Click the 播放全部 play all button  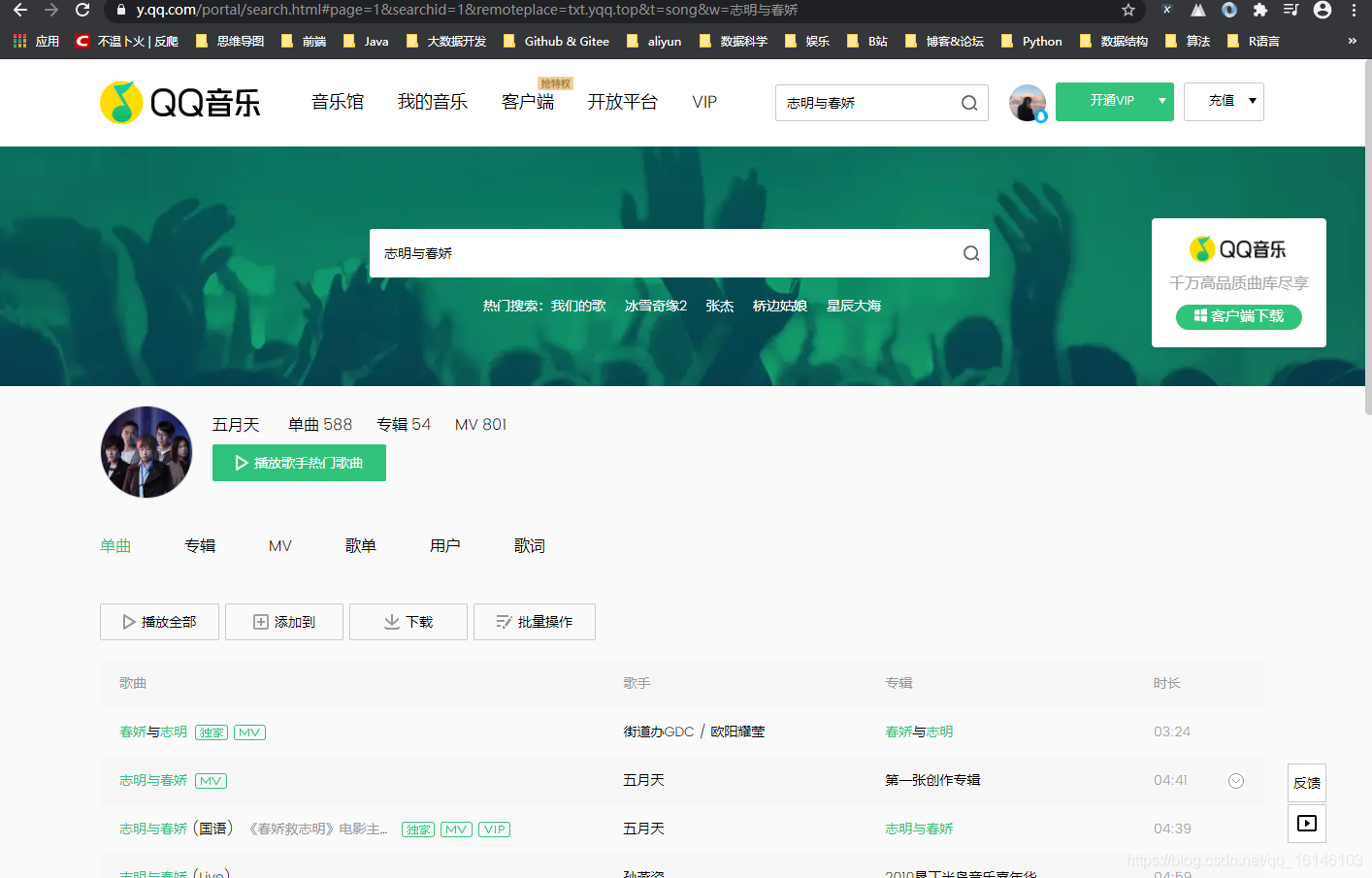pos(159,622)
